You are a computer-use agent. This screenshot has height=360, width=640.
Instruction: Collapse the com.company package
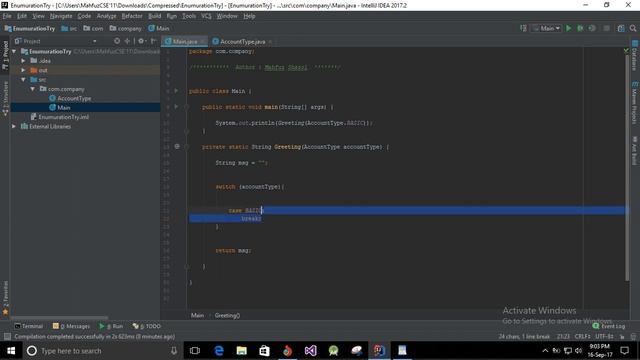33,89
